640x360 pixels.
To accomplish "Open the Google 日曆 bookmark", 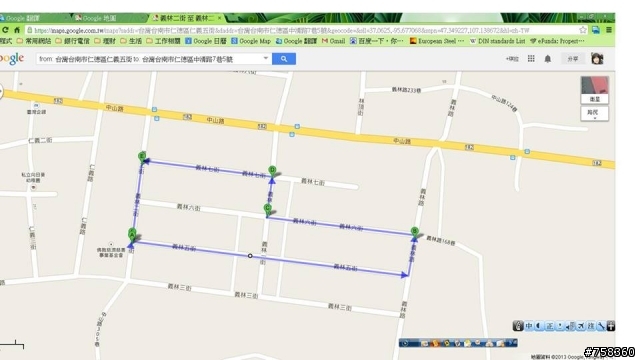I will (206, 41).
